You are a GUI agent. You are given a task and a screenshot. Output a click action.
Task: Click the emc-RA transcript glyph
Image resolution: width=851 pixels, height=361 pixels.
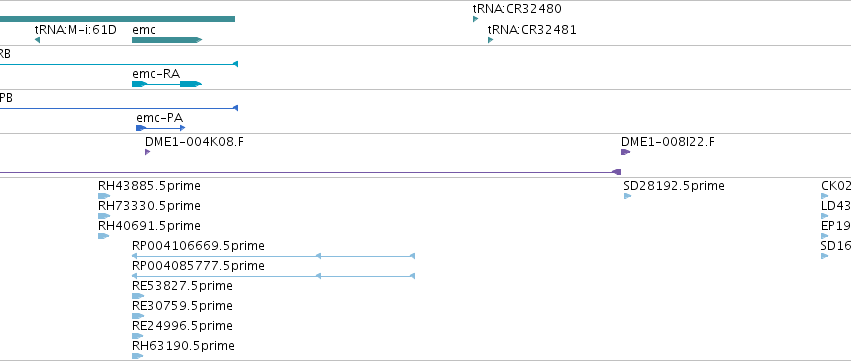[x=167, y=84]
